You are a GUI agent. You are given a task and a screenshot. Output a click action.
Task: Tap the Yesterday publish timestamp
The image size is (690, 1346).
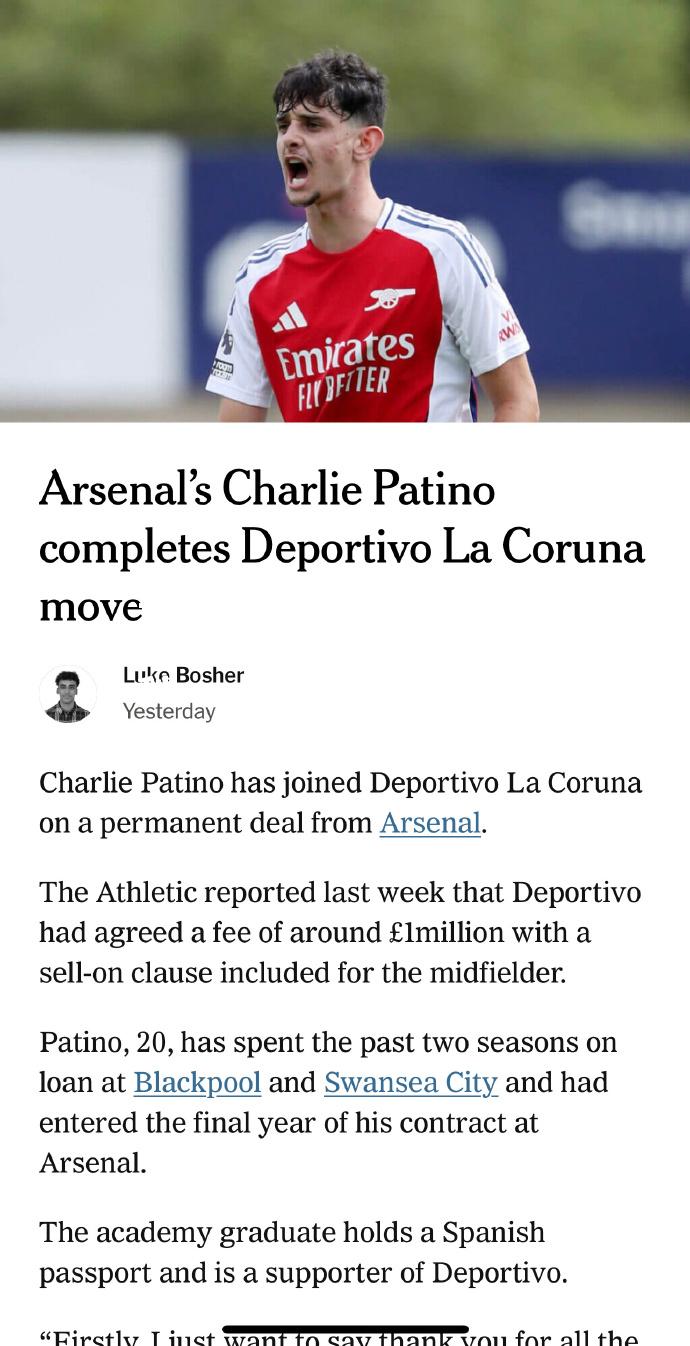tap(169, 712)
